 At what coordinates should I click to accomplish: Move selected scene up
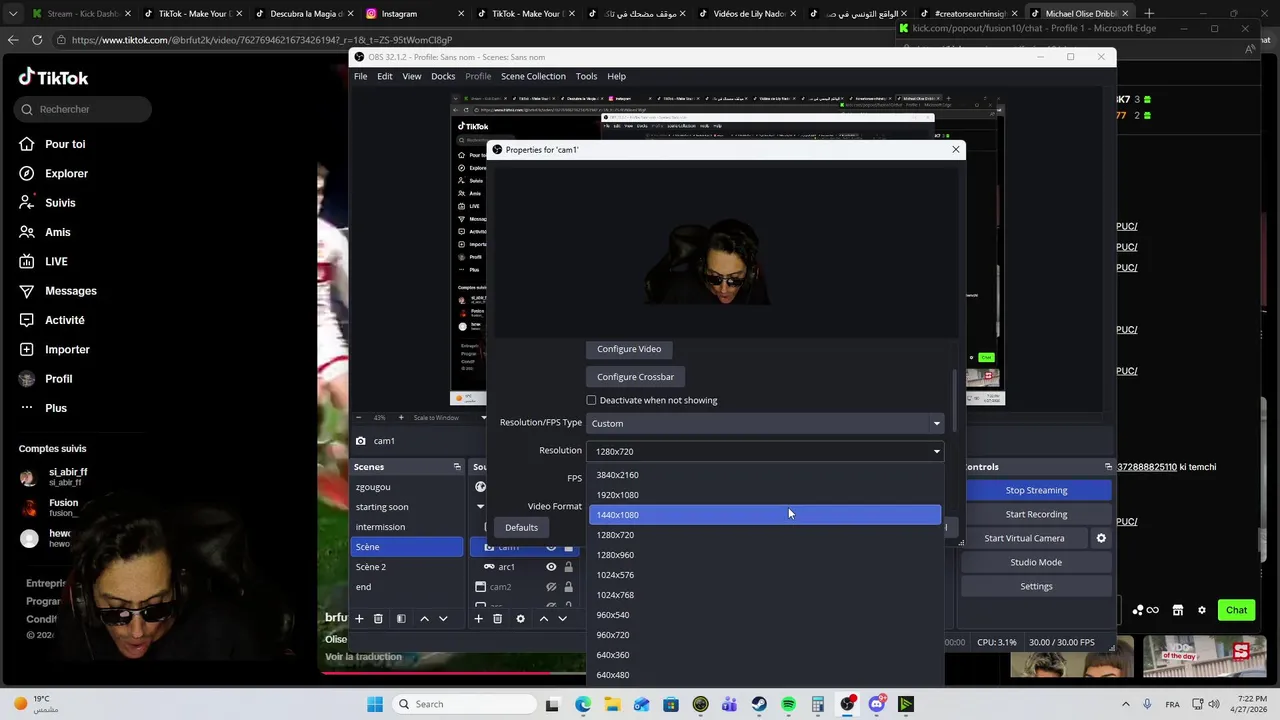click(424, 619)
